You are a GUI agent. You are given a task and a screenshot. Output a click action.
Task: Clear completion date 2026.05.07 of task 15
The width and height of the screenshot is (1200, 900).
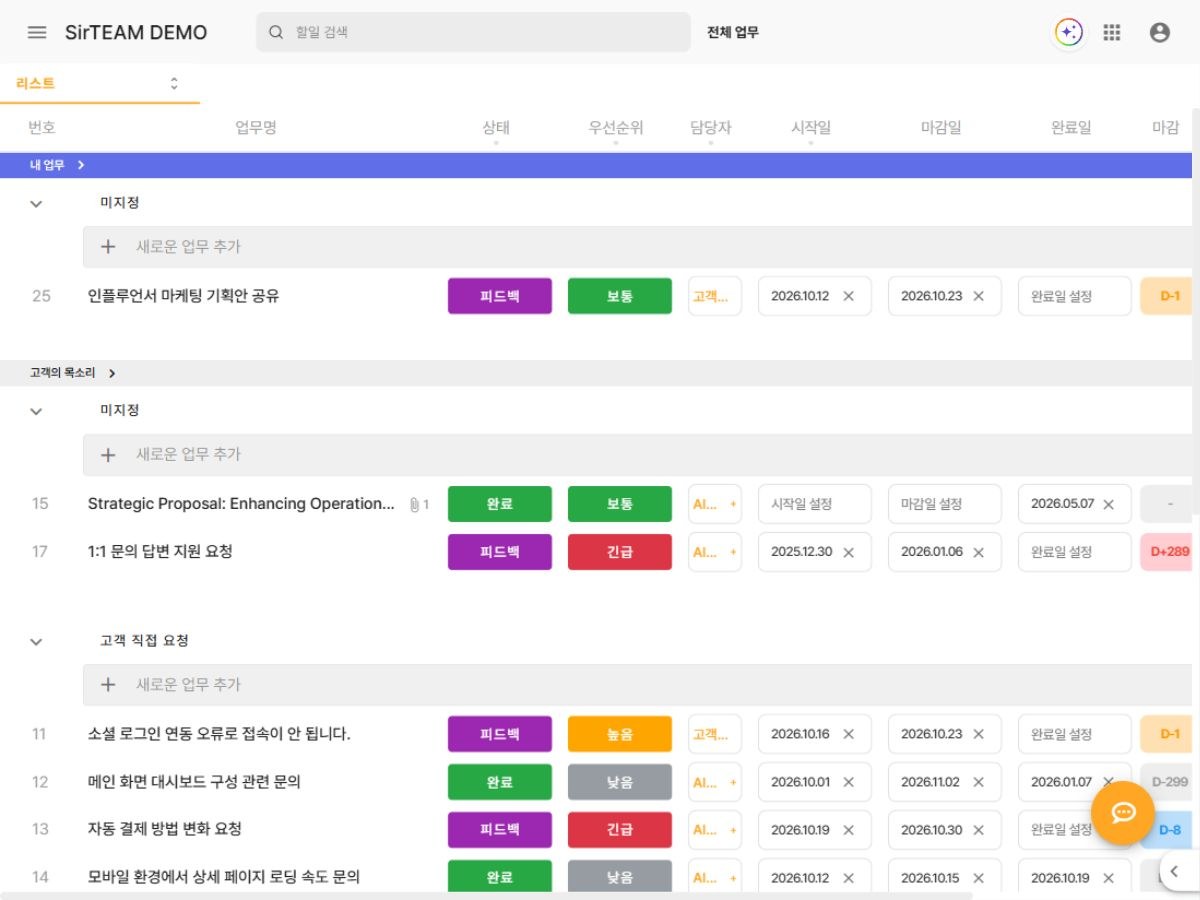(1109, 504)
